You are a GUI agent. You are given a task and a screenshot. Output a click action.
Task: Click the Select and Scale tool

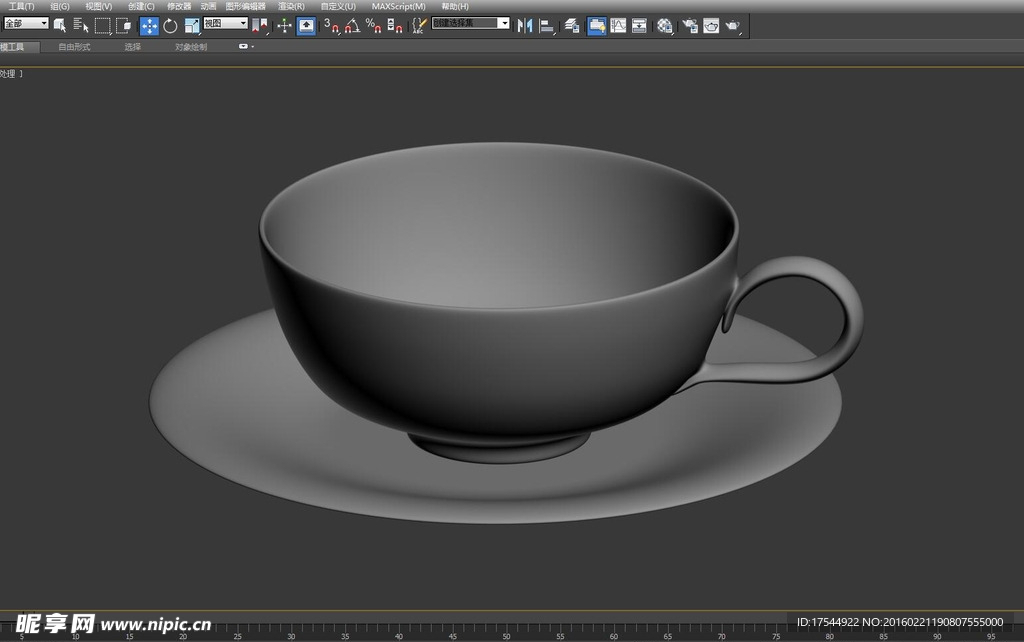pos(192,26)
